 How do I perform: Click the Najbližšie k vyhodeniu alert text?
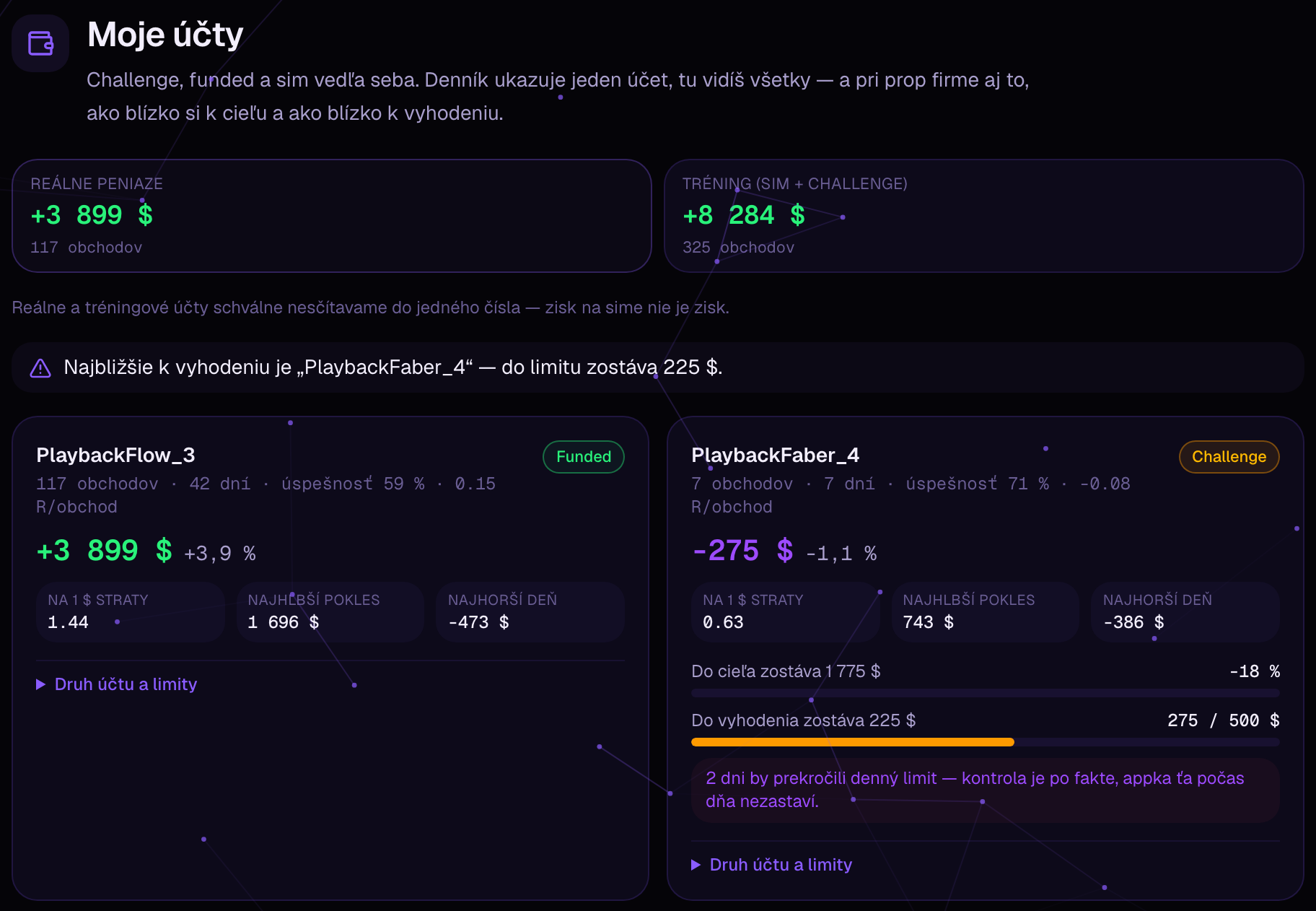tap(393, 367)
